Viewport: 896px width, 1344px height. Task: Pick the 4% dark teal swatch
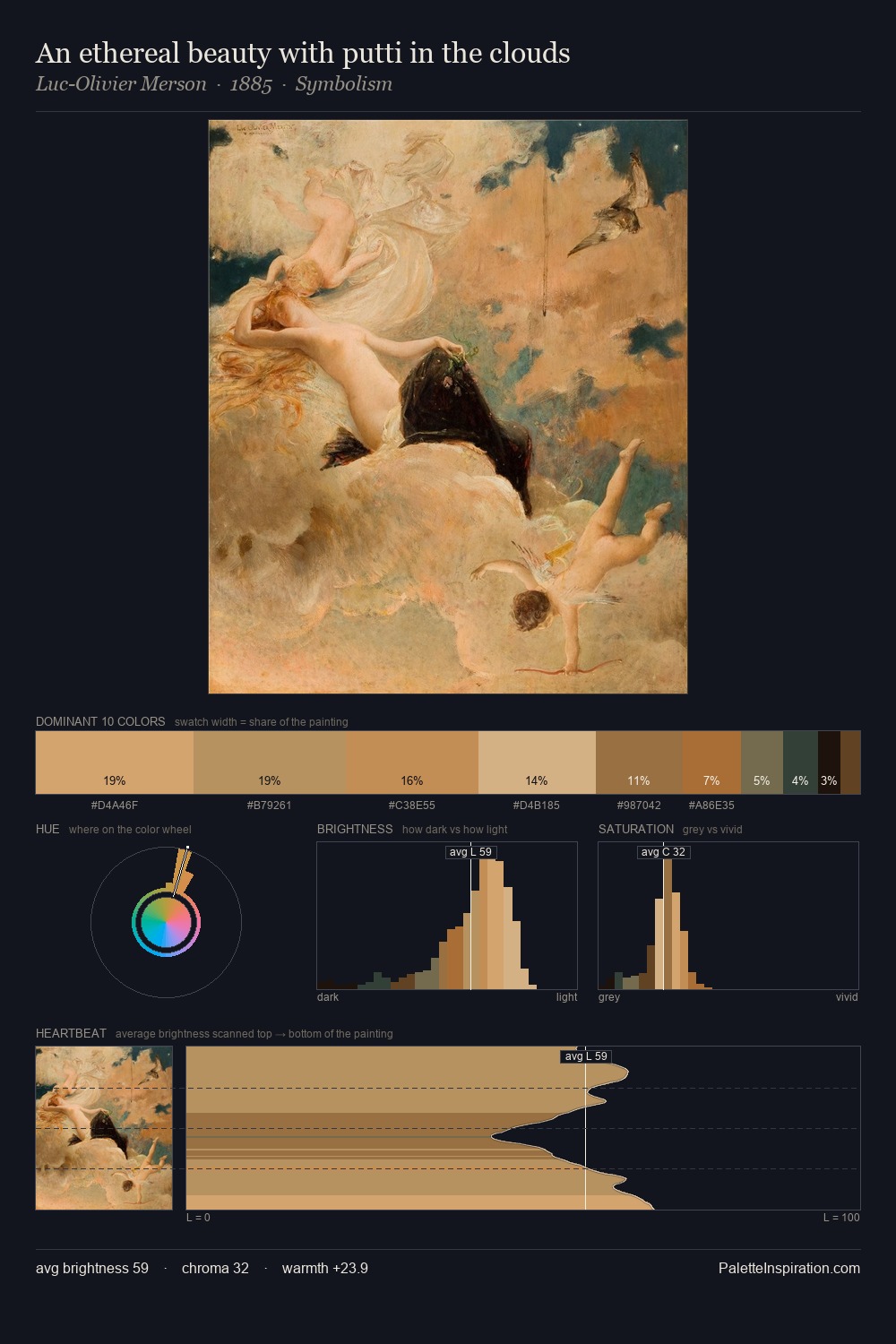[800, 762]
